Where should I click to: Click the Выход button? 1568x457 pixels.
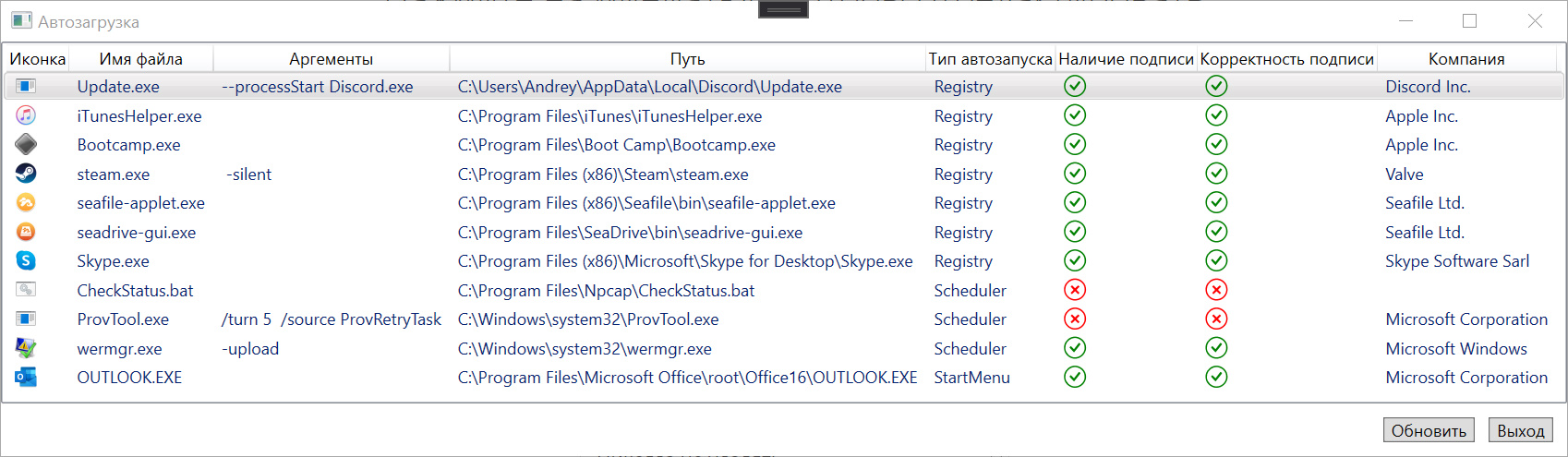(x=1521, y=430)
